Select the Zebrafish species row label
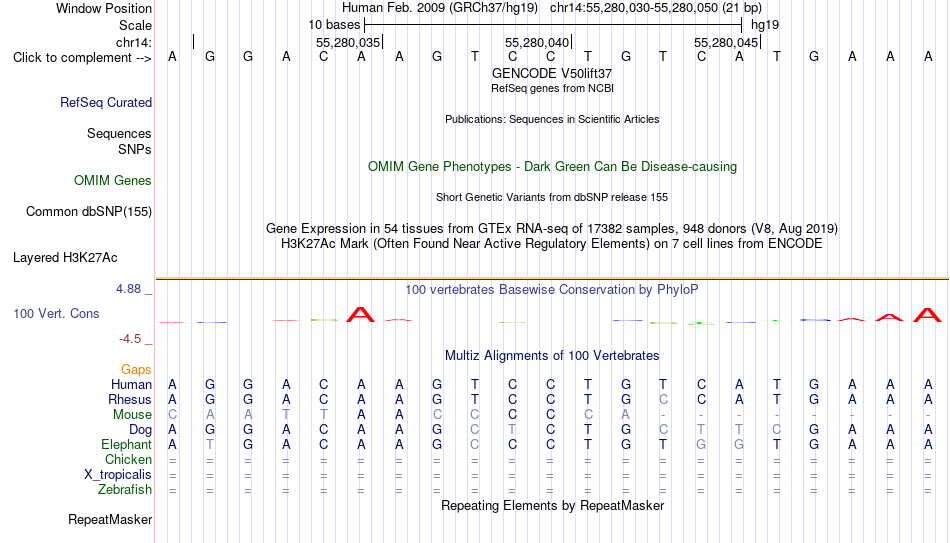 click(x=125, y=489)
